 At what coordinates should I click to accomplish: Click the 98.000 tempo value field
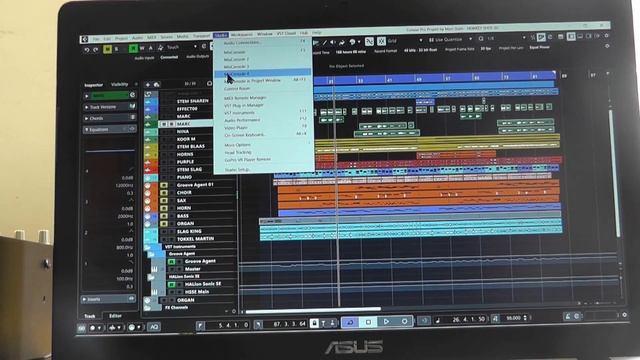pyautogui.click(x=514, y=318)
